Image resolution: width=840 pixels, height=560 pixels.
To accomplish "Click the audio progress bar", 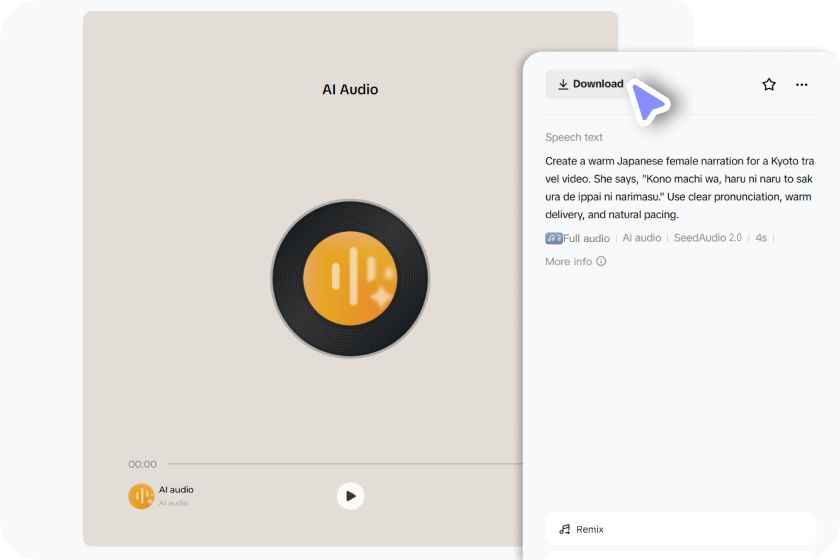I will pyautogui.click(x=345, y=464).
